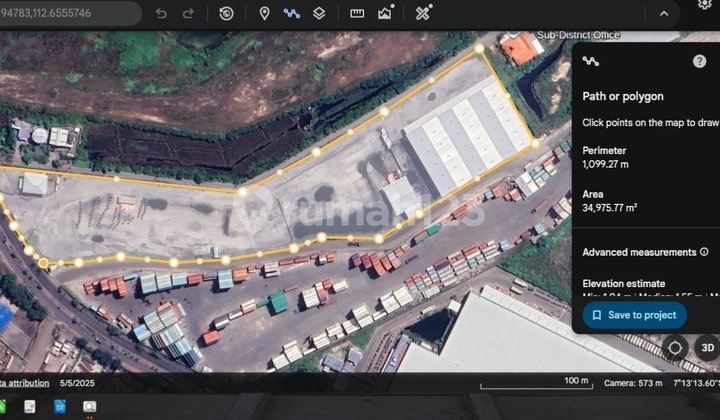Click the Area 34,975.77 m² value
Image resolution: width=720 pixels, height=420 pixels.
(609, 208)
